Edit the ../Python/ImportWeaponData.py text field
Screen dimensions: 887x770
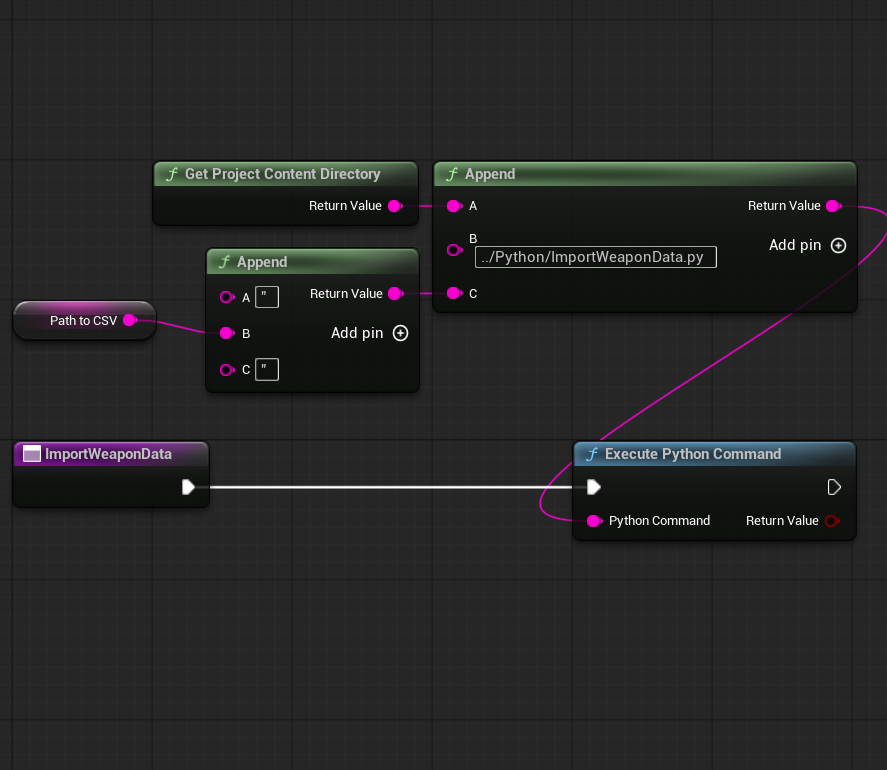(596, 257)
